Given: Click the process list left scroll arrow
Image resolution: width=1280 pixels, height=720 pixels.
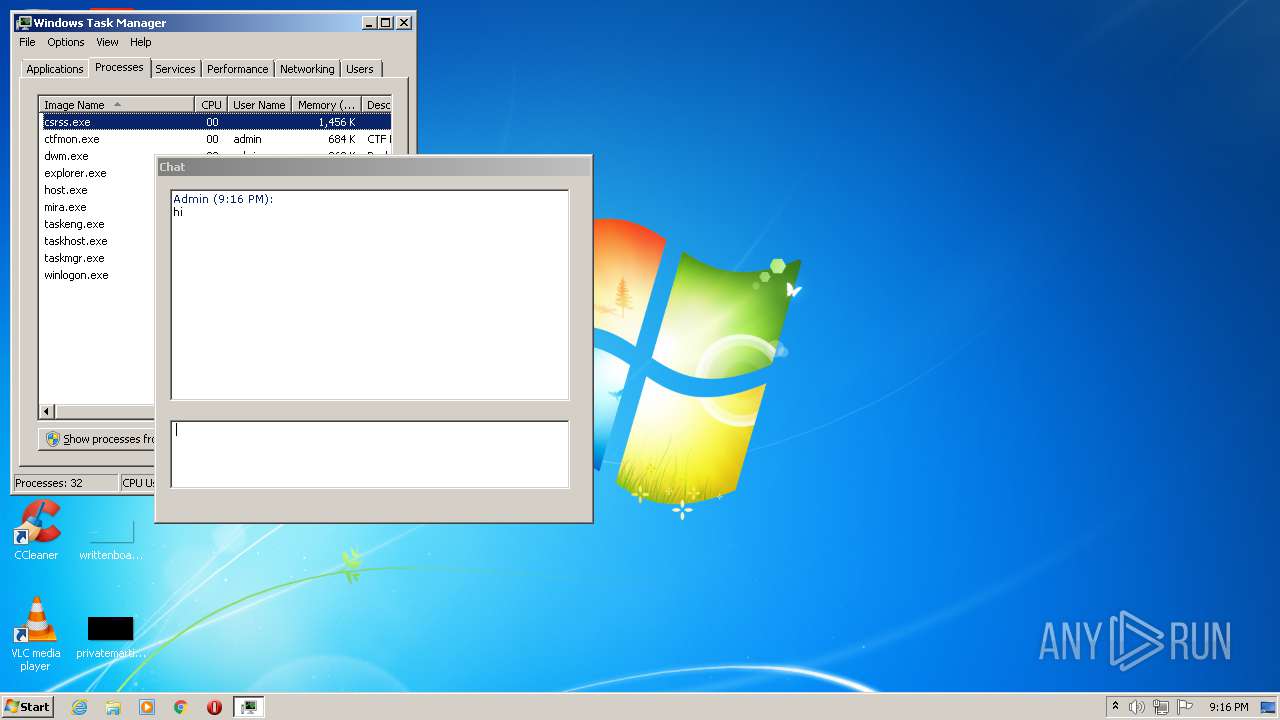Looking at the screenshot, I should coord(47,411).
